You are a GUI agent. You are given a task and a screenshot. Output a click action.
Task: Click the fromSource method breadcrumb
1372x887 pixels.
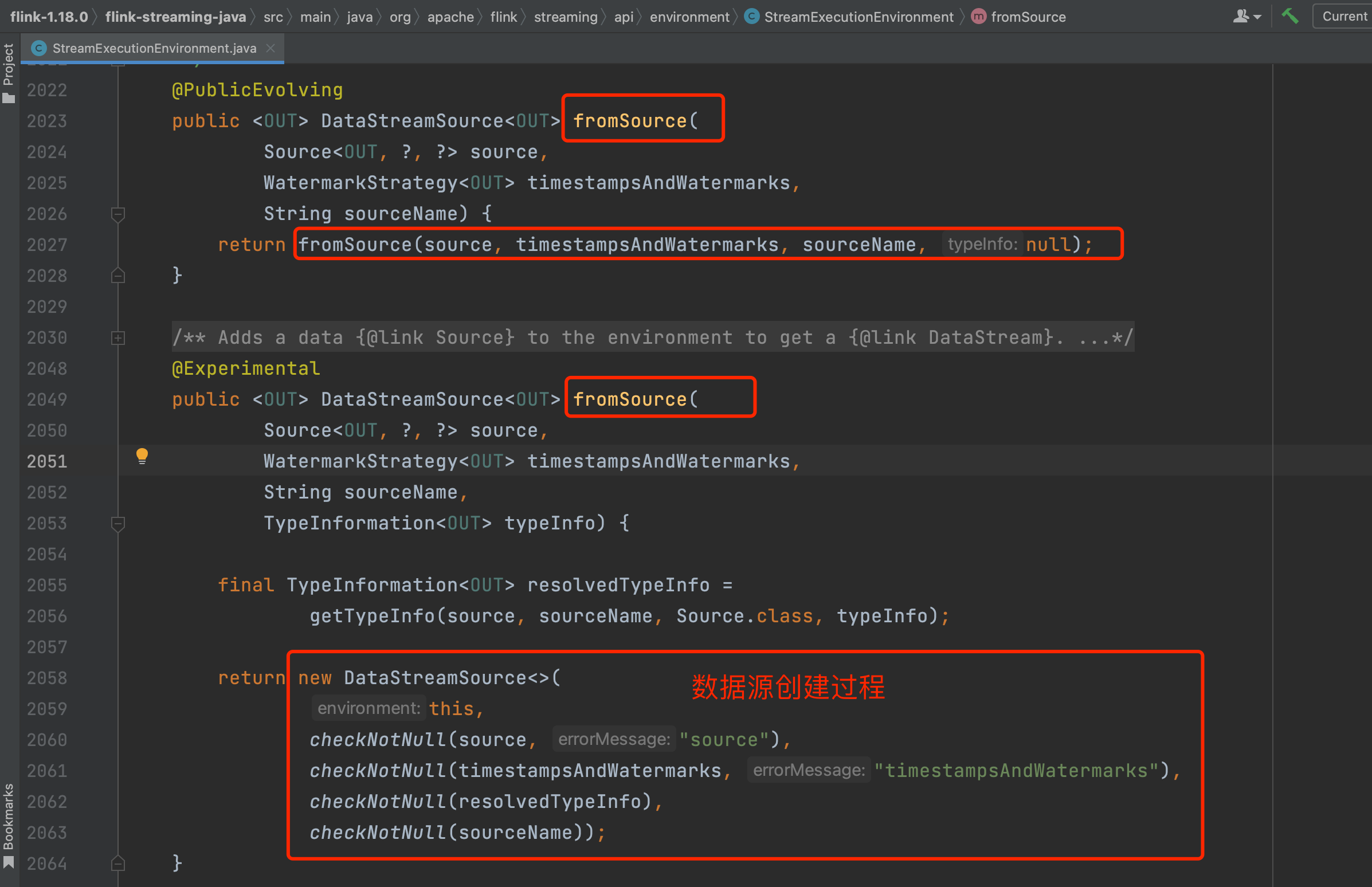[1028, 17]
